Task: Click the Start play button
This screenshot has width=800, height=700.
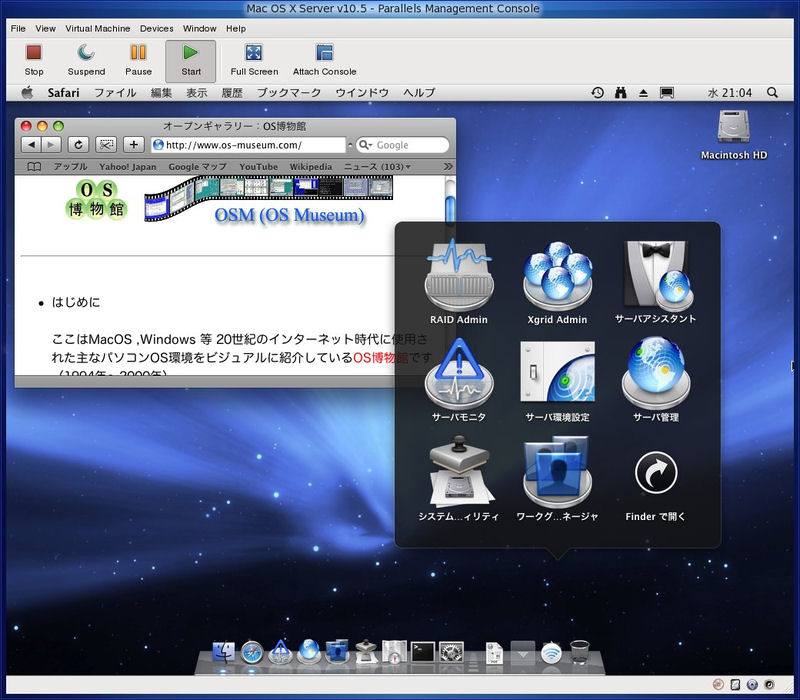Action: click(191, 60)
